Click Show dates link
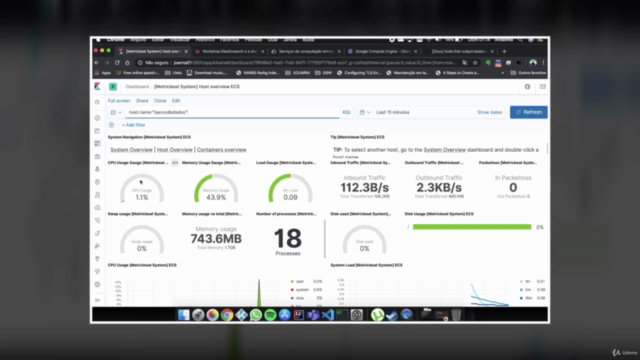The width and height of the screenshot is (640, 360). click(489, 112)
